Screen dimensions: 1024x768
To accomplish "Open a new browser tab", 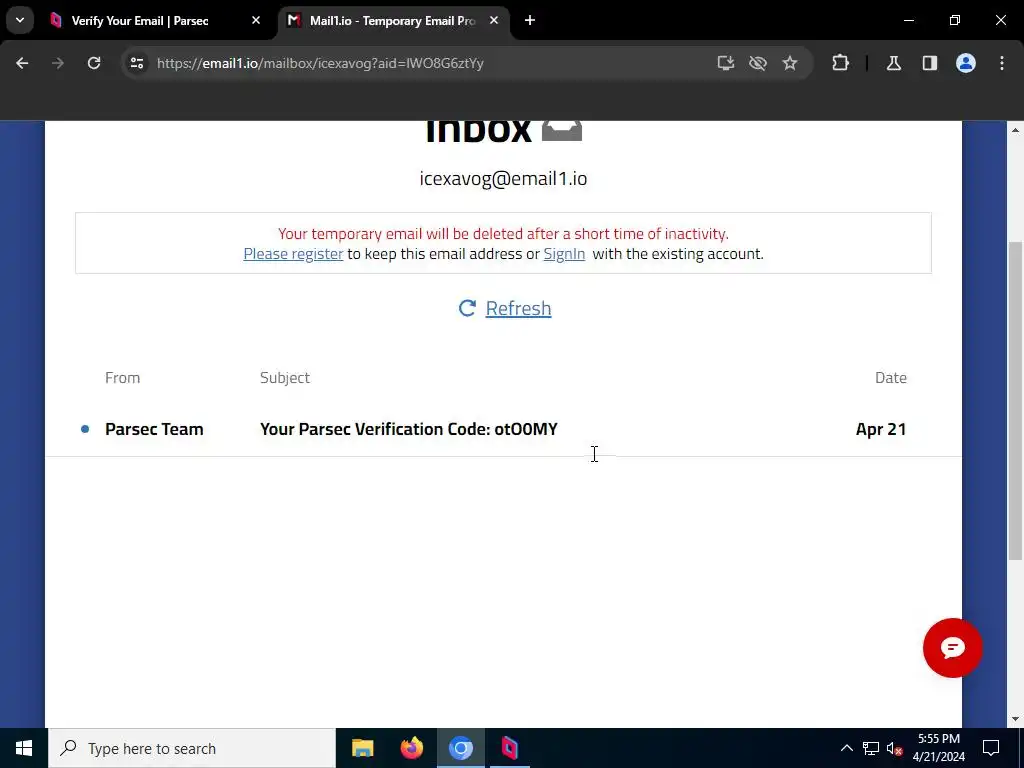I will (530, 21).
